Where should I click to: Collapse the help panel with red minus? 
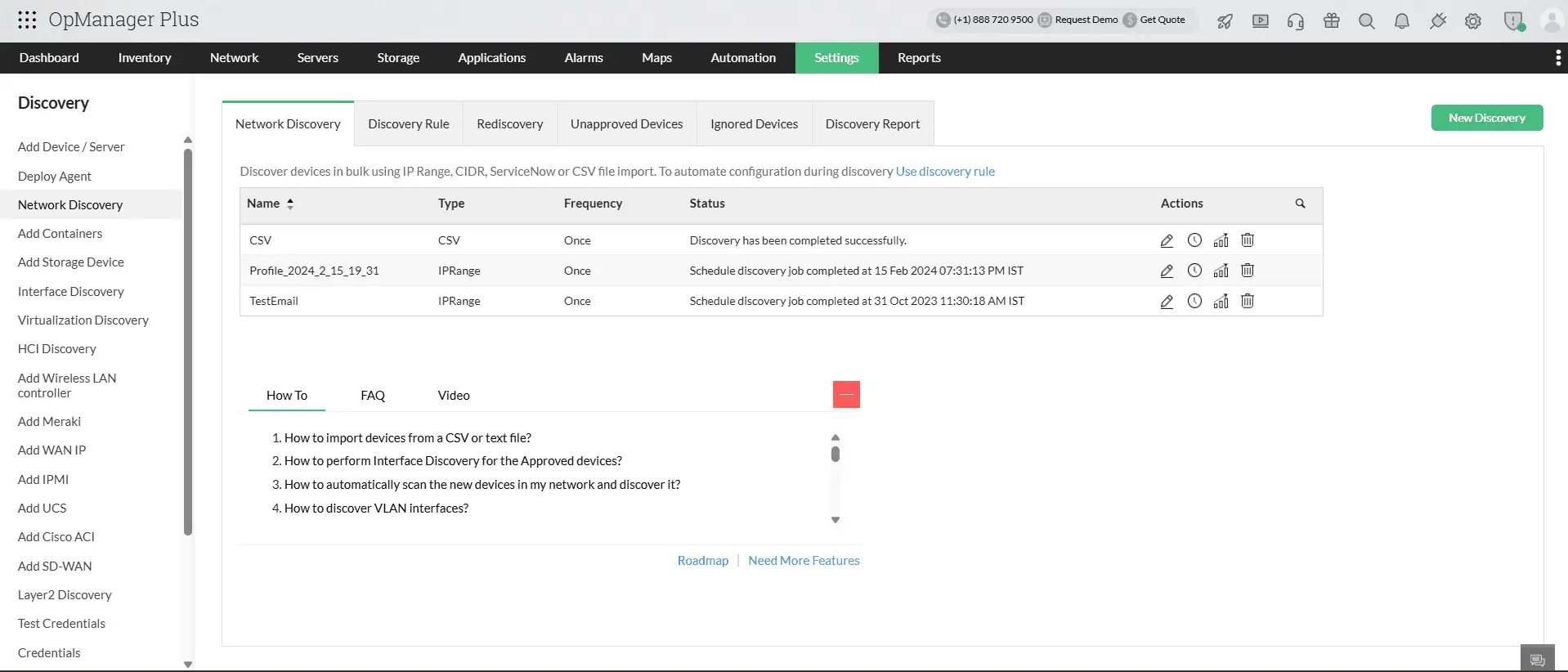[x=846, y=394]
